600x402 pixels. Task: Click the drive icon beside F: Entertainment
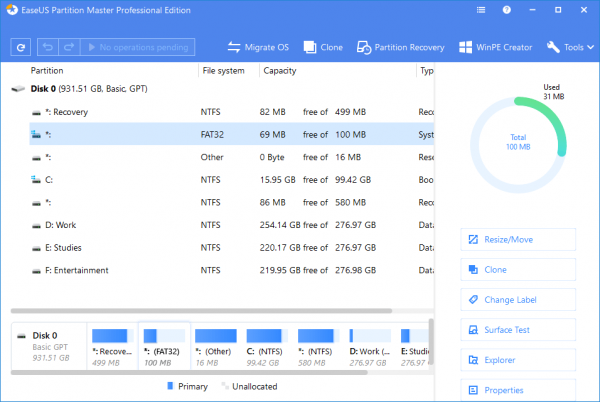tap(36, 271)
